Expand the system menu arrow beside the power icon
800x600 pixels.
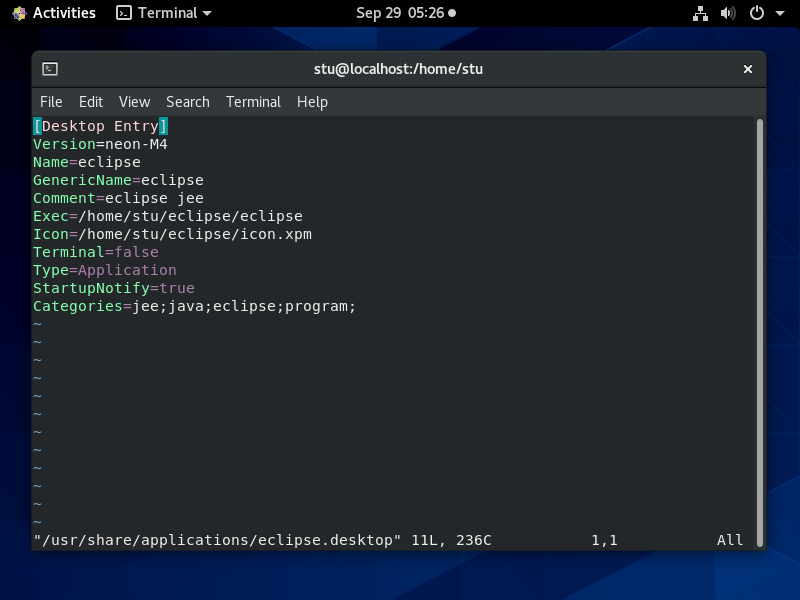[780, 13]
